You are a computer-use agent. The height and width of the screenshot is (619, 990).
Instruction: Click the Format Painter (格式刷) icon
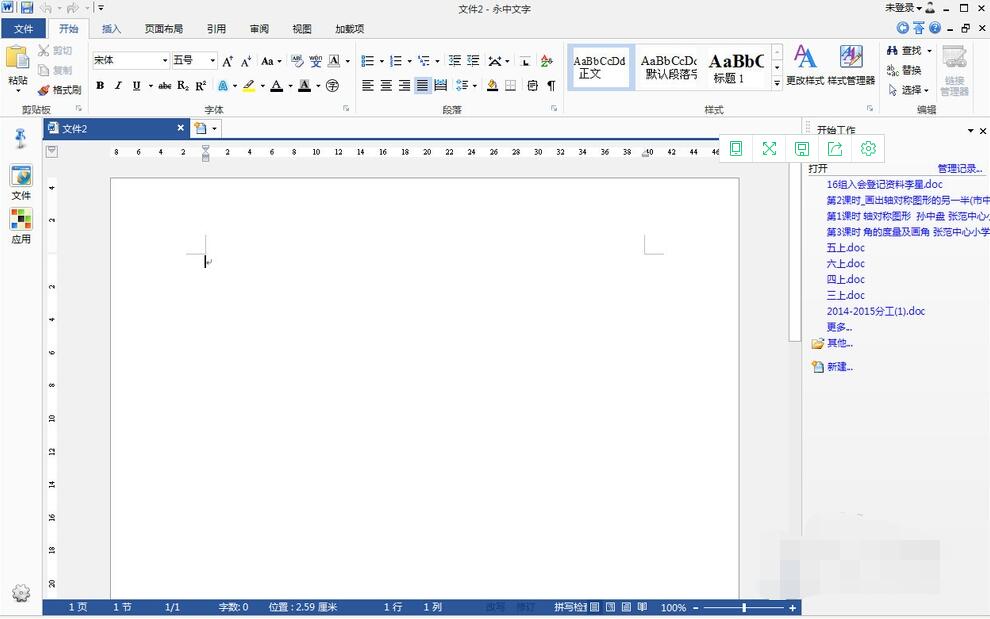coord(44,90)
